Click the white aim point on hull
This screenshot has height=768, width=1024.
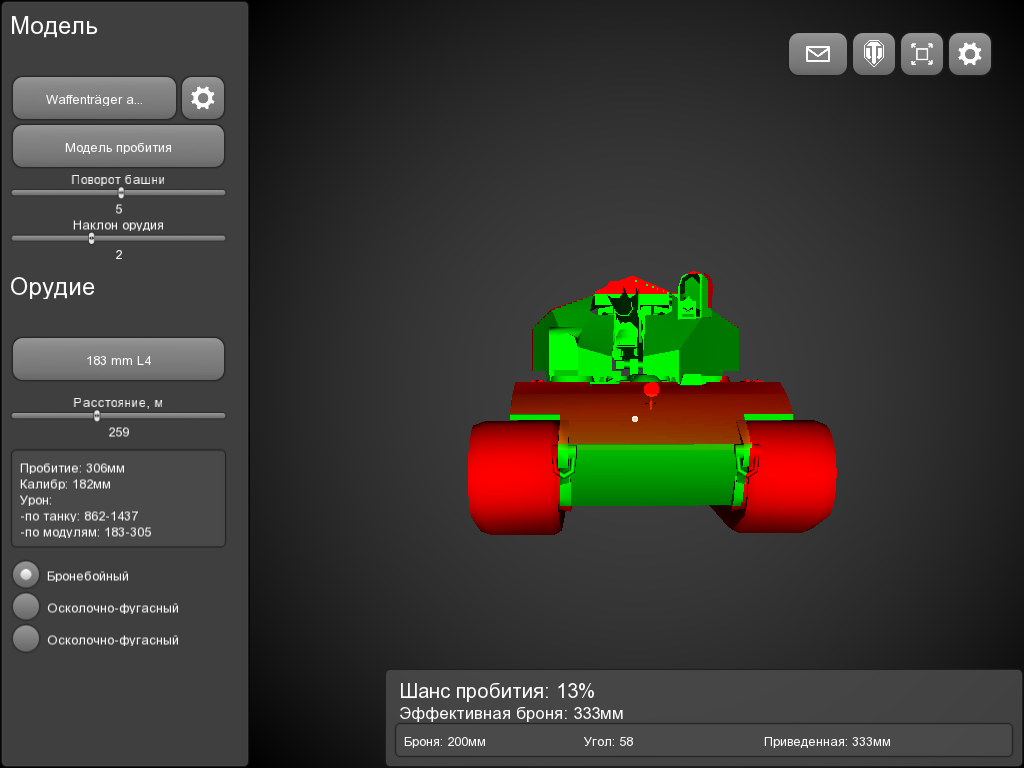635,419
